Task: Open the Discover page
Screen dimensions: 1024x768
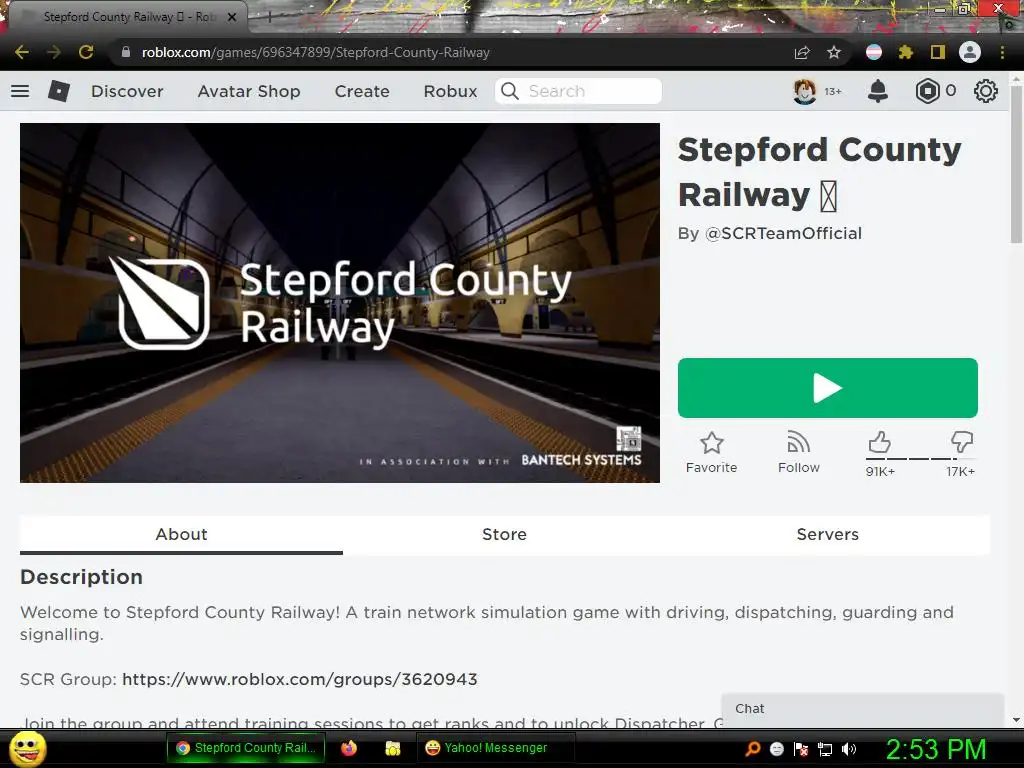Action: (x=127, y=91)
